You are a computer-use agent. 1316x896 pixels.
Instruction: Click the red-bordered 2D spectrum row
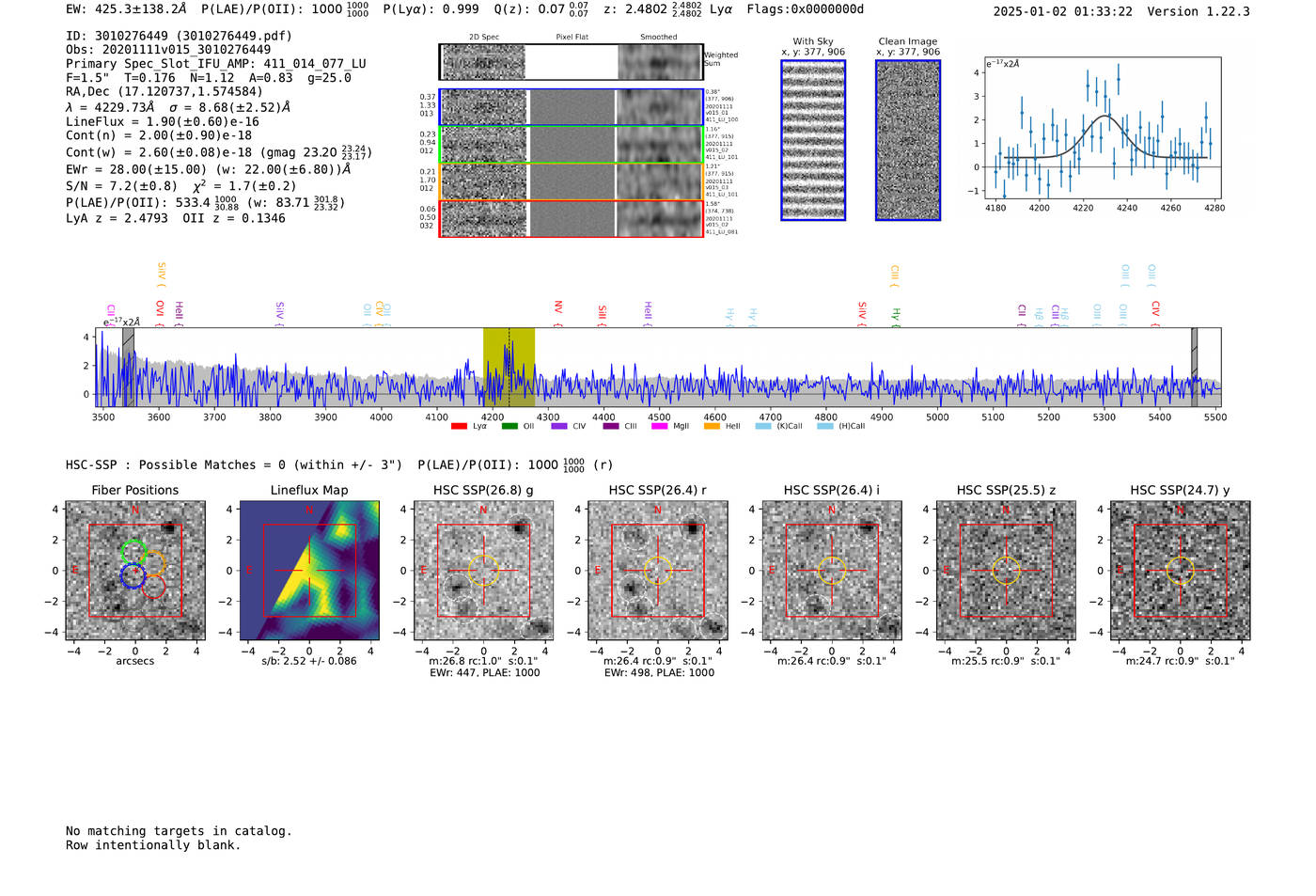coord(571,218)
